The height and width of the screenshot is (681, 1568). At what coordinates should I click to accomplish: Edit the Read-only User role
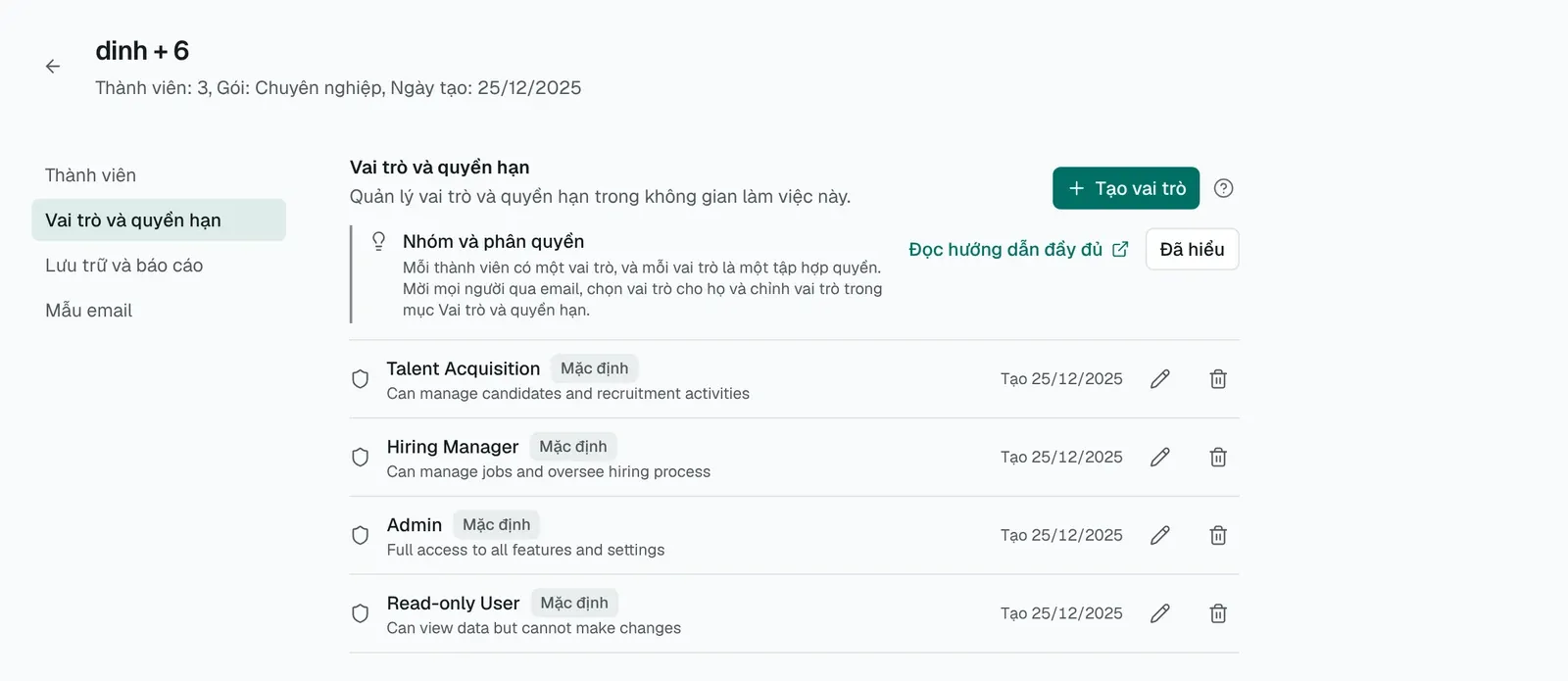pyautogui.click(x=1160, y=614)
